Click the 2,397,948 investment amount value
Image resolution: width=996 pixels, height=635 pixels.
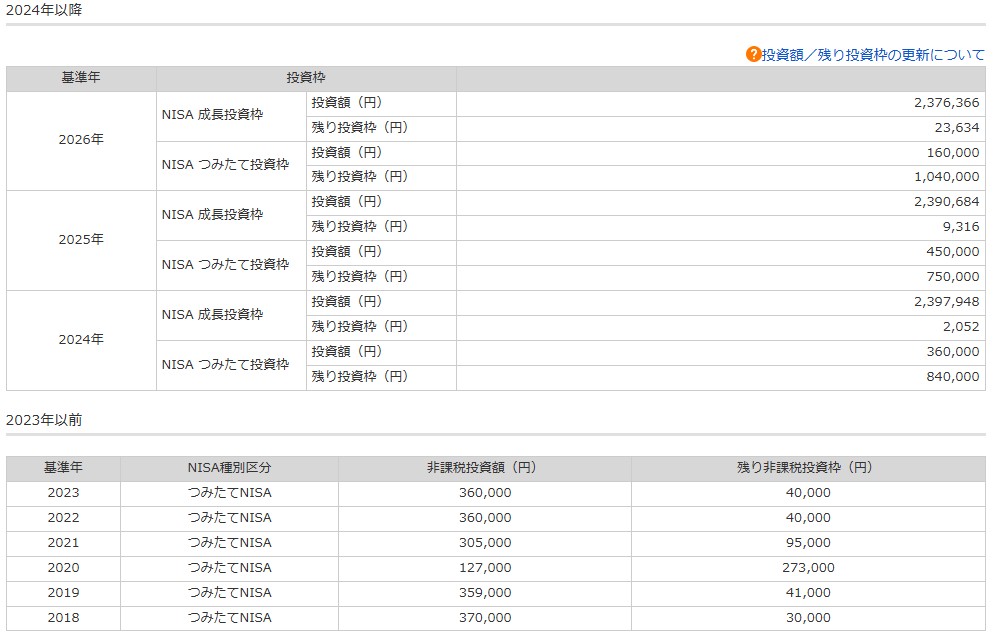pos(946,302)
